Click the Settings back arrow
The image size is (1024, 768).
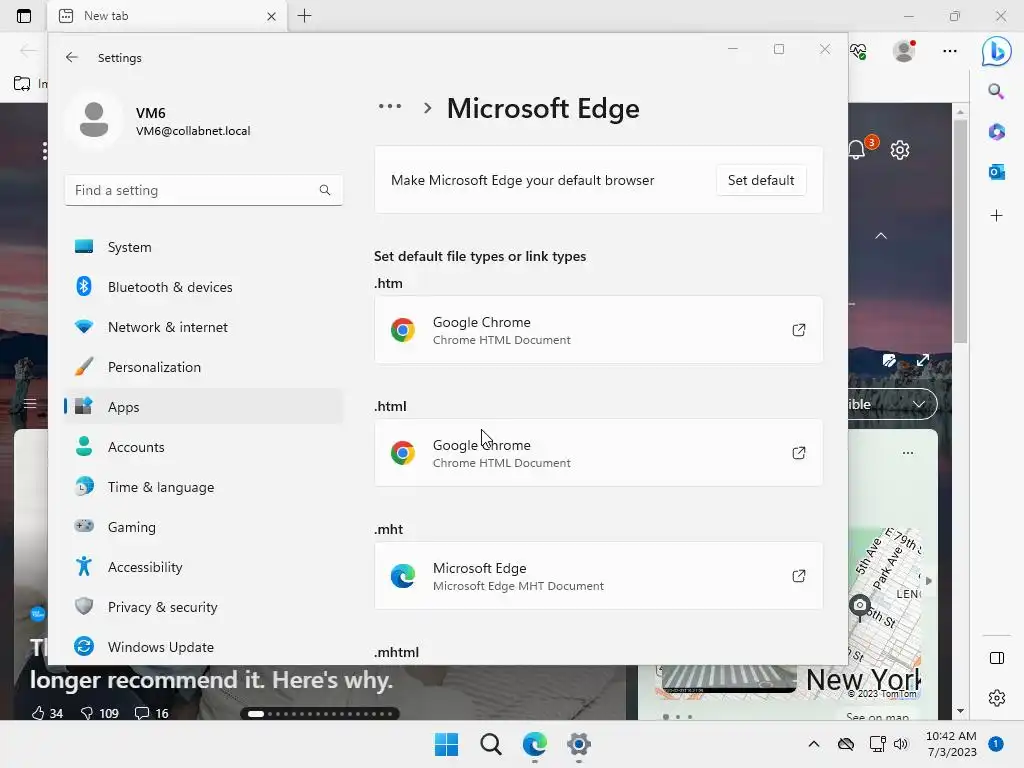[72, 57]
